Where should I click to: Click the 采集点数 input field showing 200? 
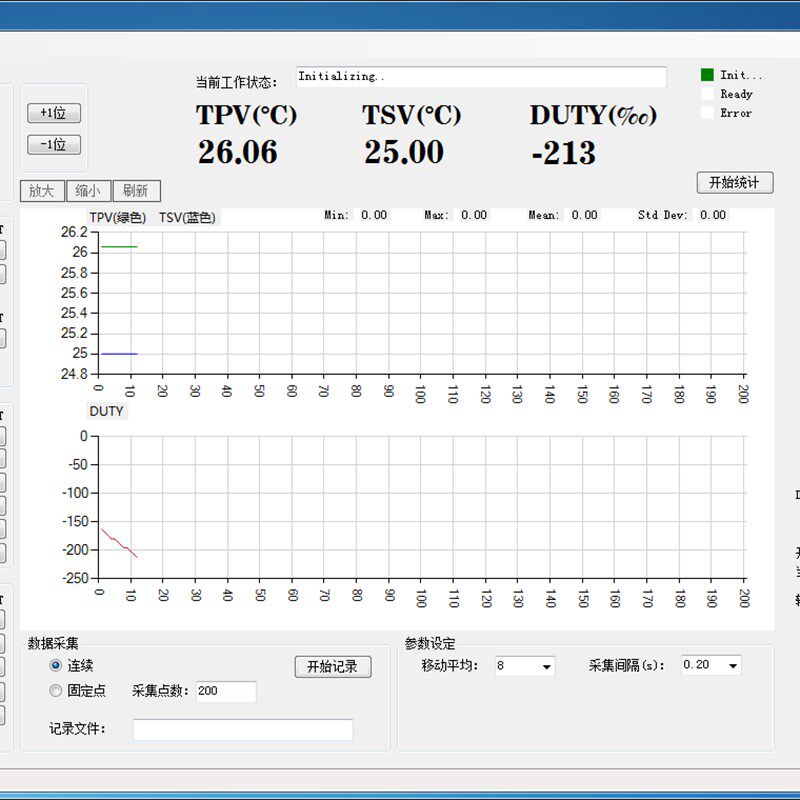(x=226, y=691)
